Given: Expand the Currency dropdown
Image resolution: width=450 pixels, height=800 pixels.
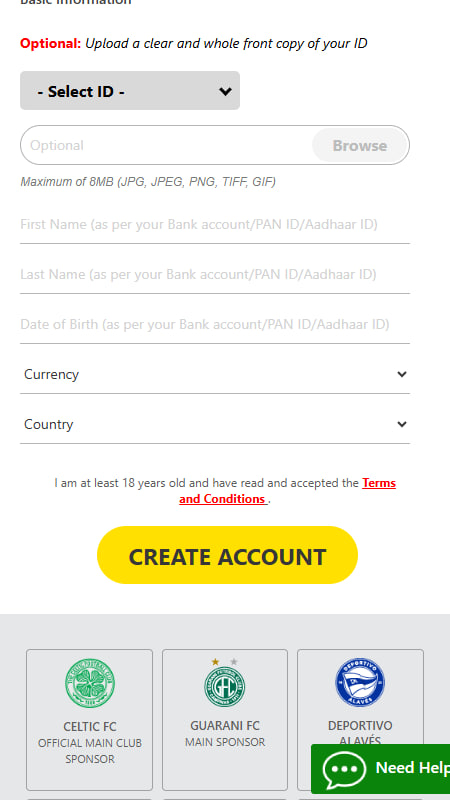Looking at the screenshot, I should pos(215,374).
